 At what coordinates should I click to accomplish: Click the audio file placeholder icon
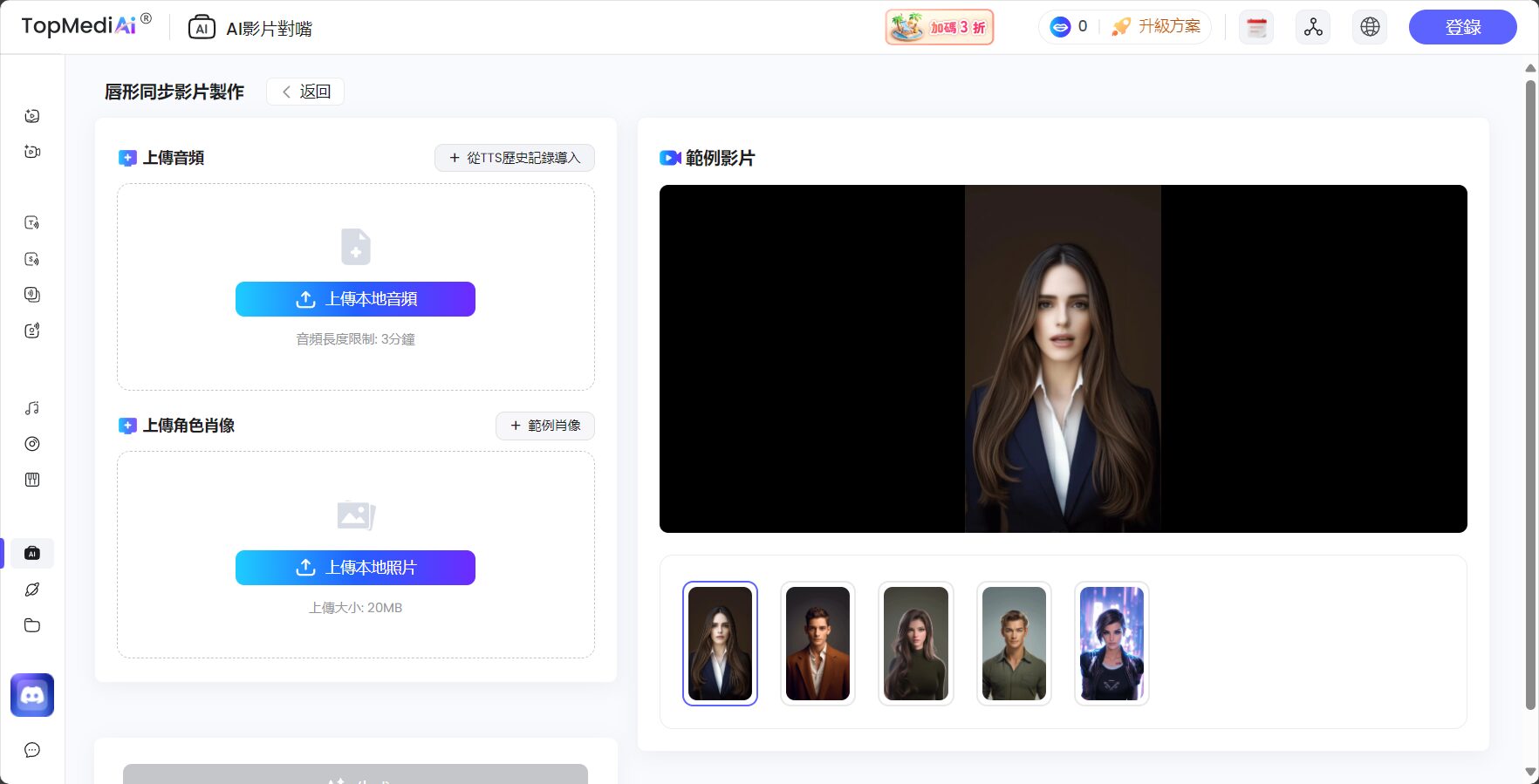click(x=356, y=247)
